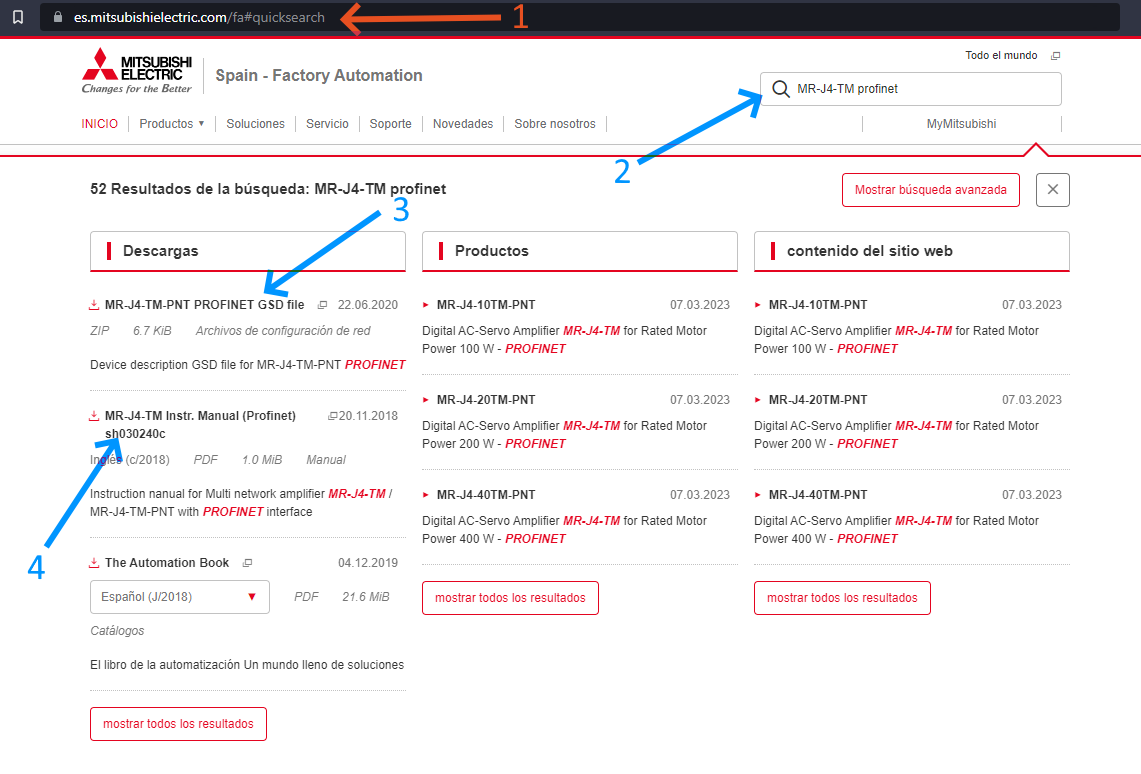Click the '52 Resultados de la búsqueda' heading
This screenshot has width=1141, height=774.
[268, 189]
